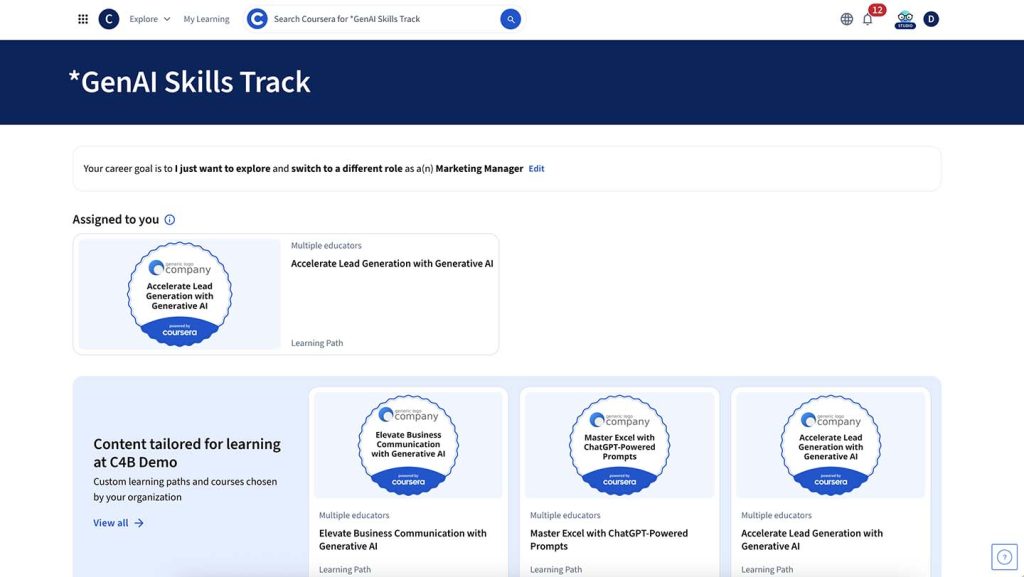Click Edit link next to career goal
Screen dimensions: 1024x577
tap(537, 169)
